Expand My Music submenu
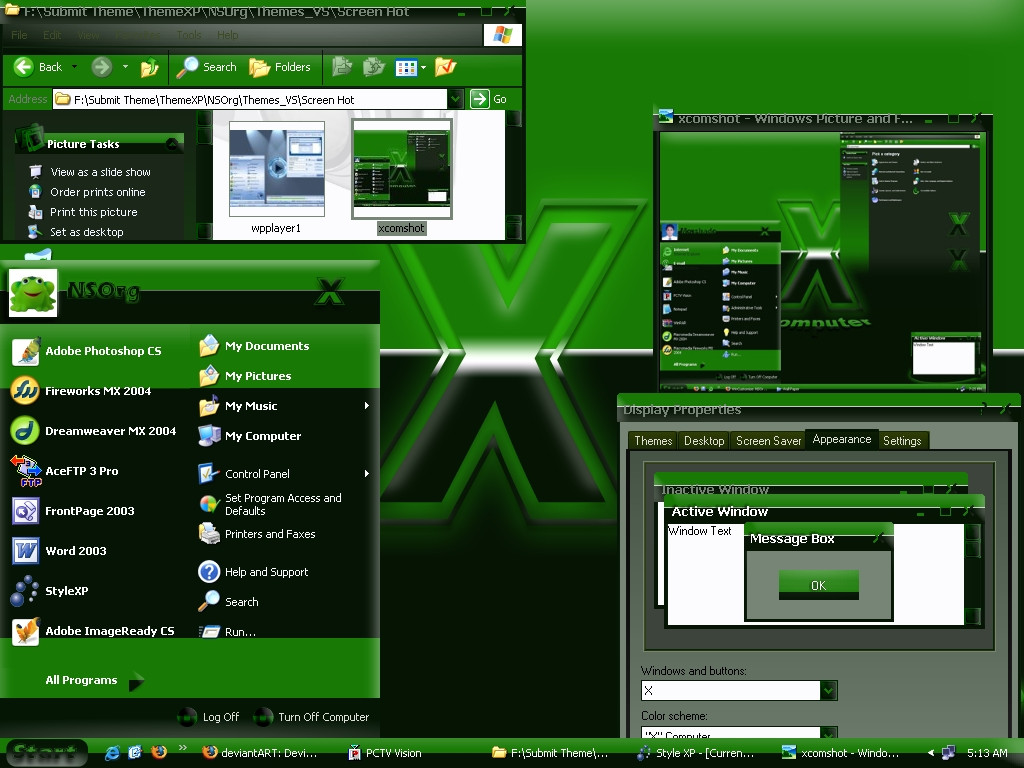The image size is (1024, 768). pyautogui.click(x=367, y=406)
